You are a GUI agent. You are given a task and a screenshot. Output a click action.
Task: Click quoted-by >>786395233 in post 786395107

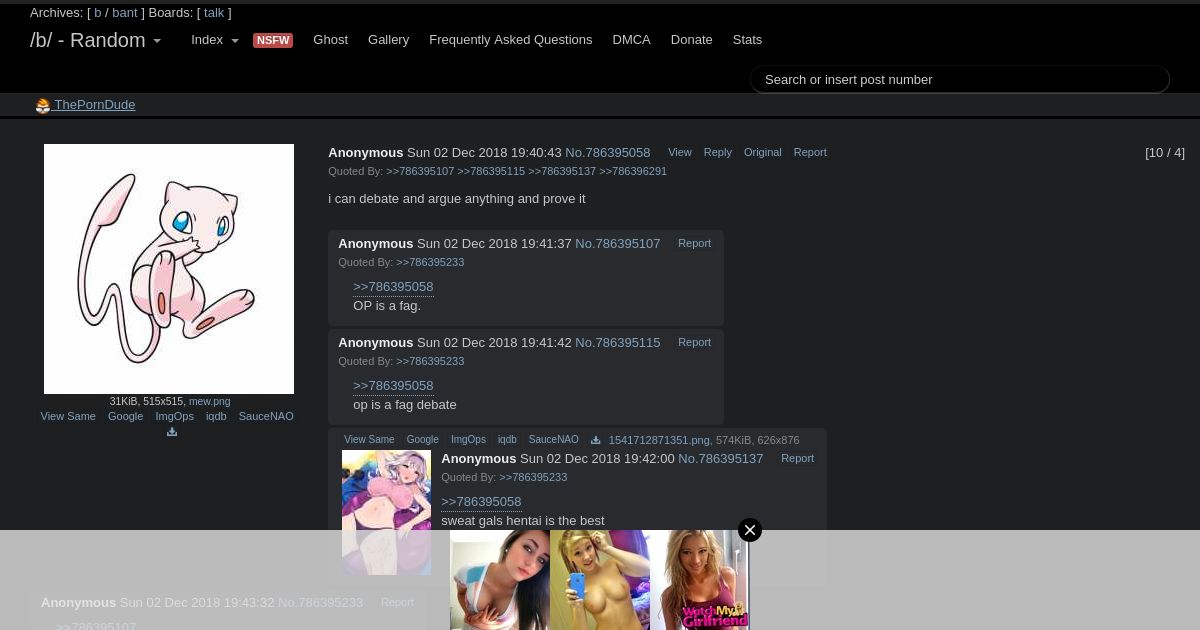click(430, 262)
